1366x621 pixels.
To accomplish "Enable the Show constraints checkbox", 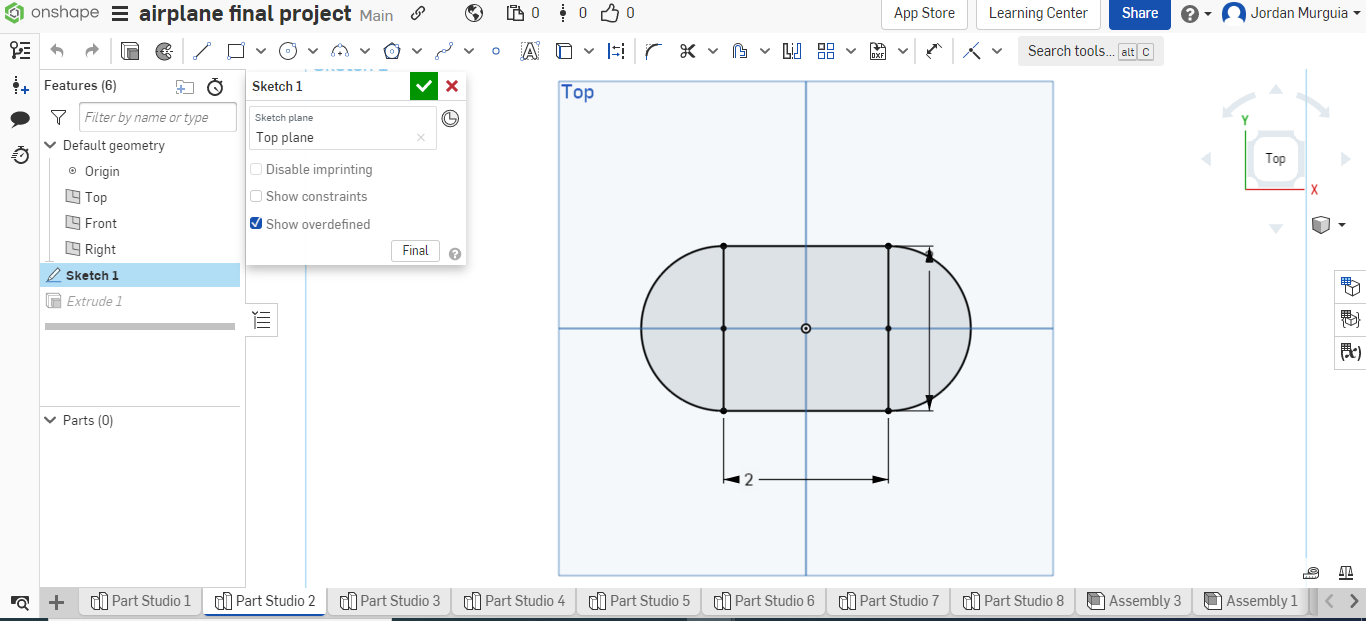I will (256, 196).
